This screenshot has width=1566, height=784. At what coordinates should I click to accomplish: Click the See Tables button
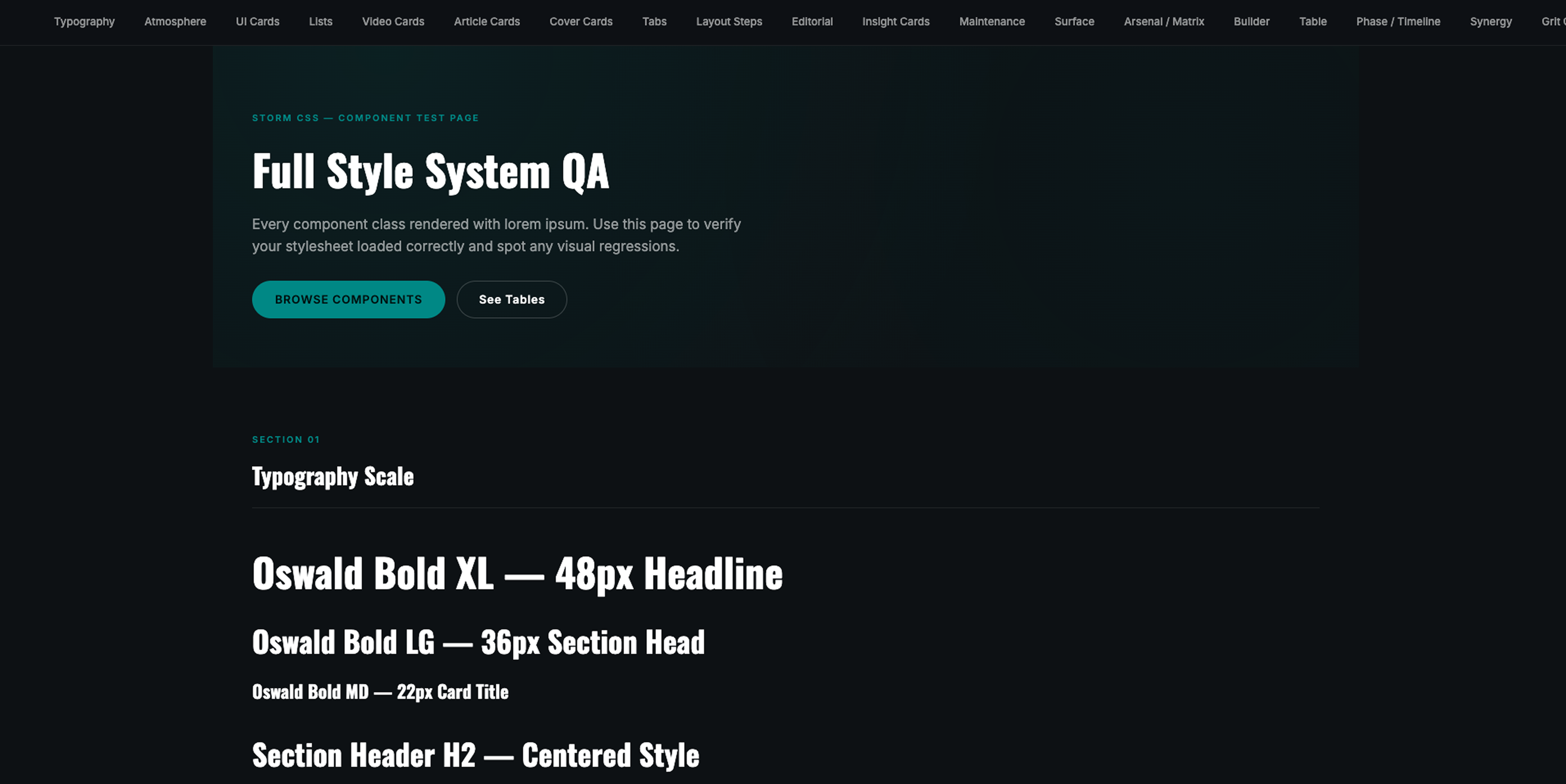512,300
